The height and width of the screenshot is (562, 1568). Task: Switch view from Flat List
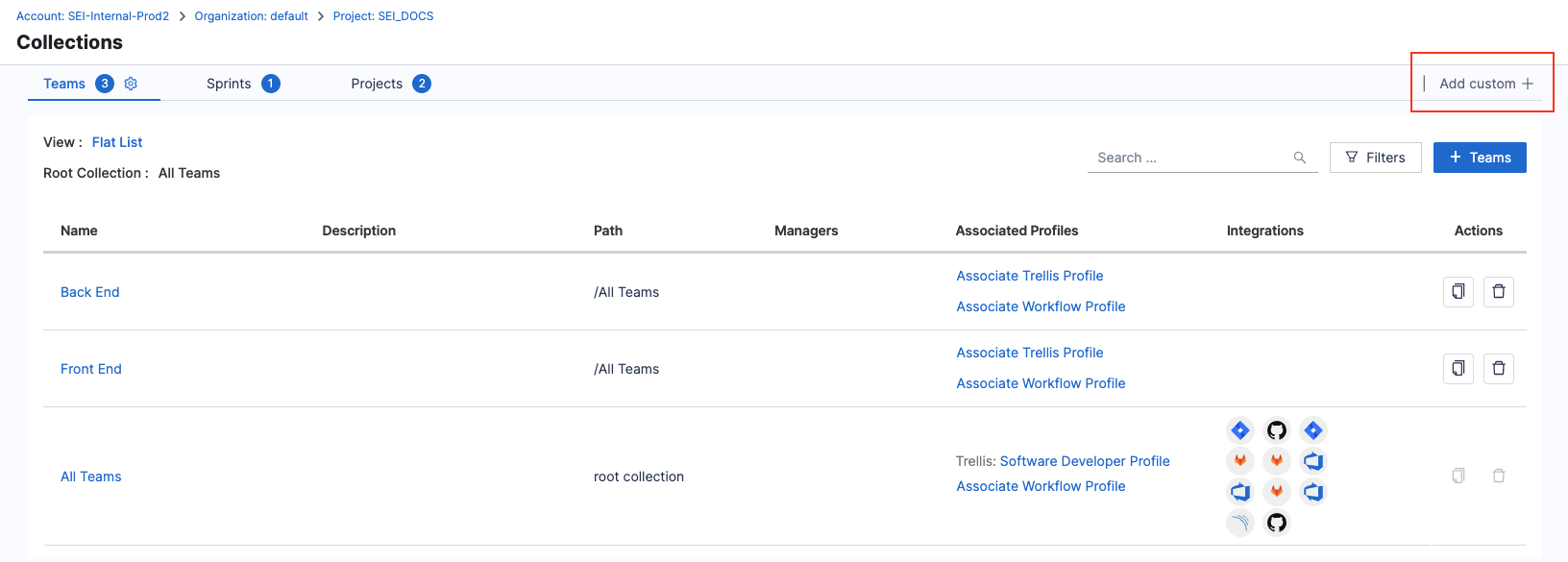(117, 142)
